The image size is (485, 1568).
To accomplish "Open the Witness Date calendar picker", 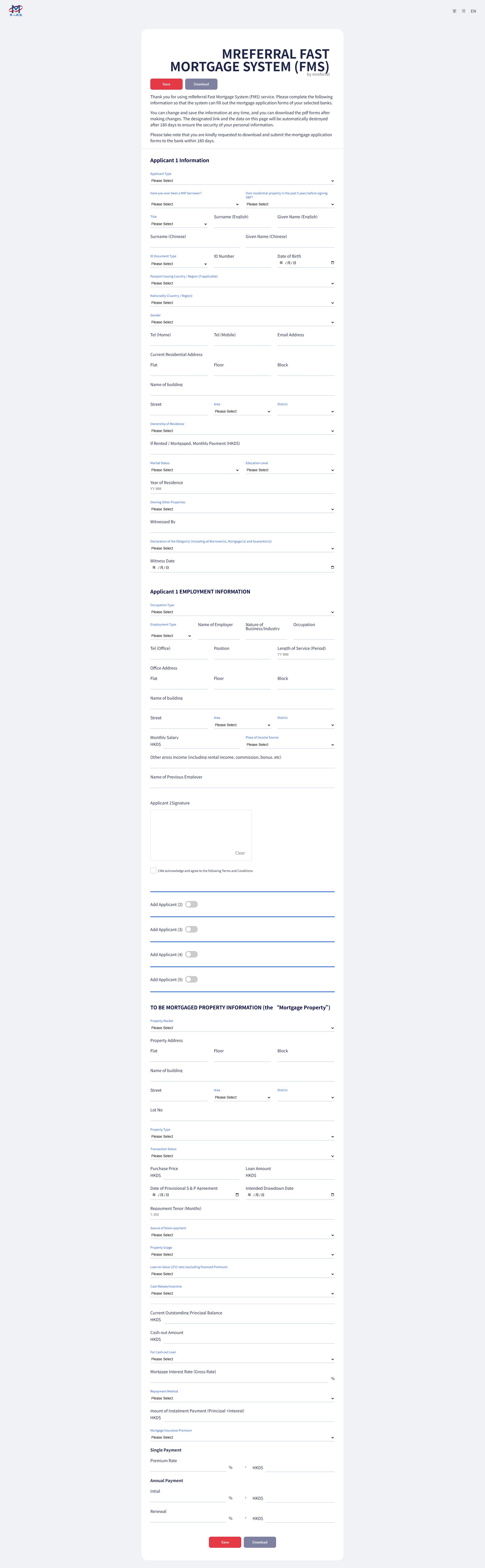I will point(332,567).
